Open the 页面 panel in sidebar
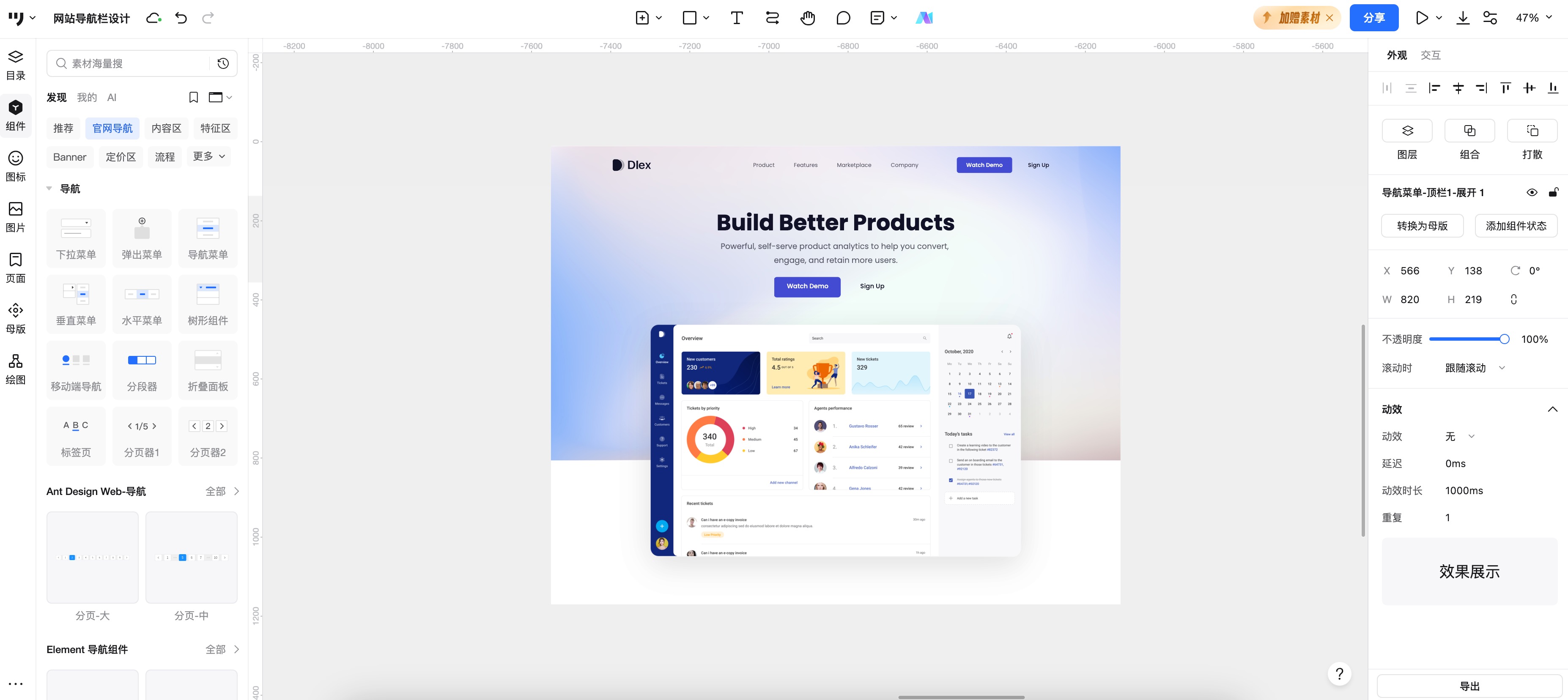 [16, 268]
